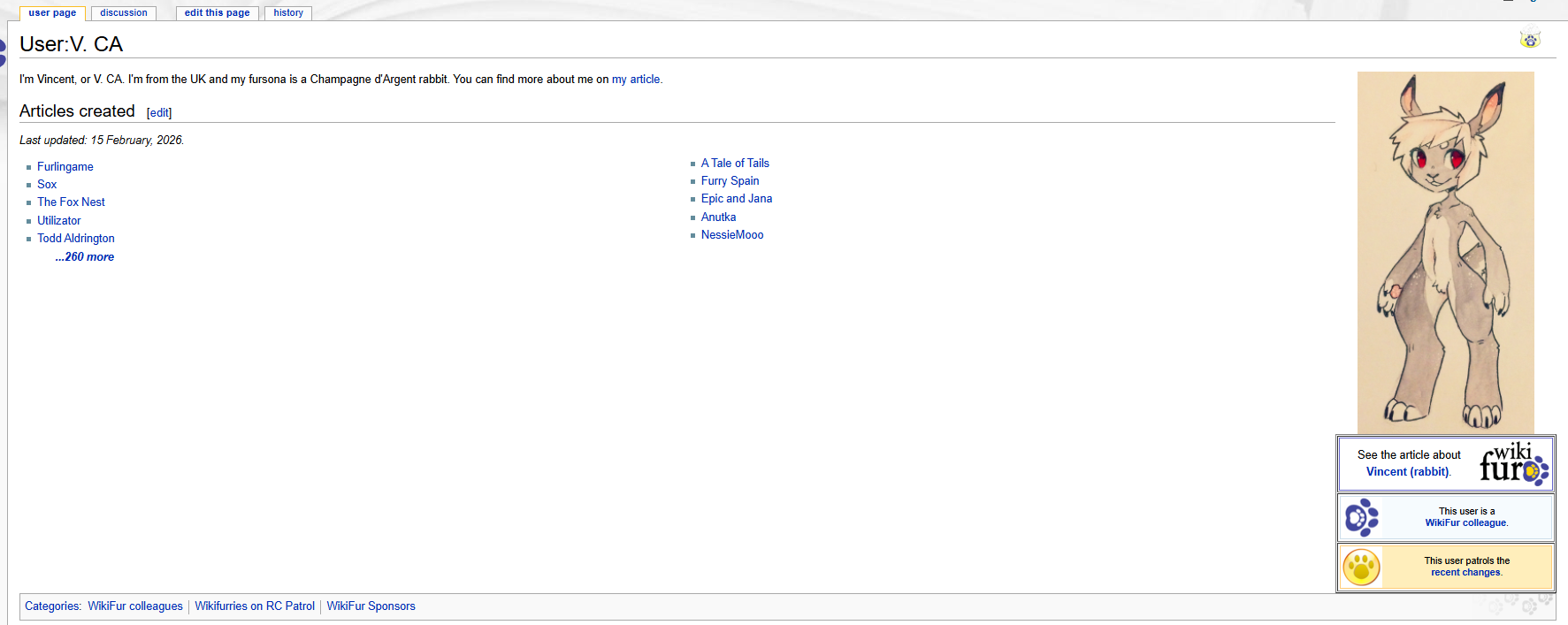Go to the NessieMooo article

point(732,235)
